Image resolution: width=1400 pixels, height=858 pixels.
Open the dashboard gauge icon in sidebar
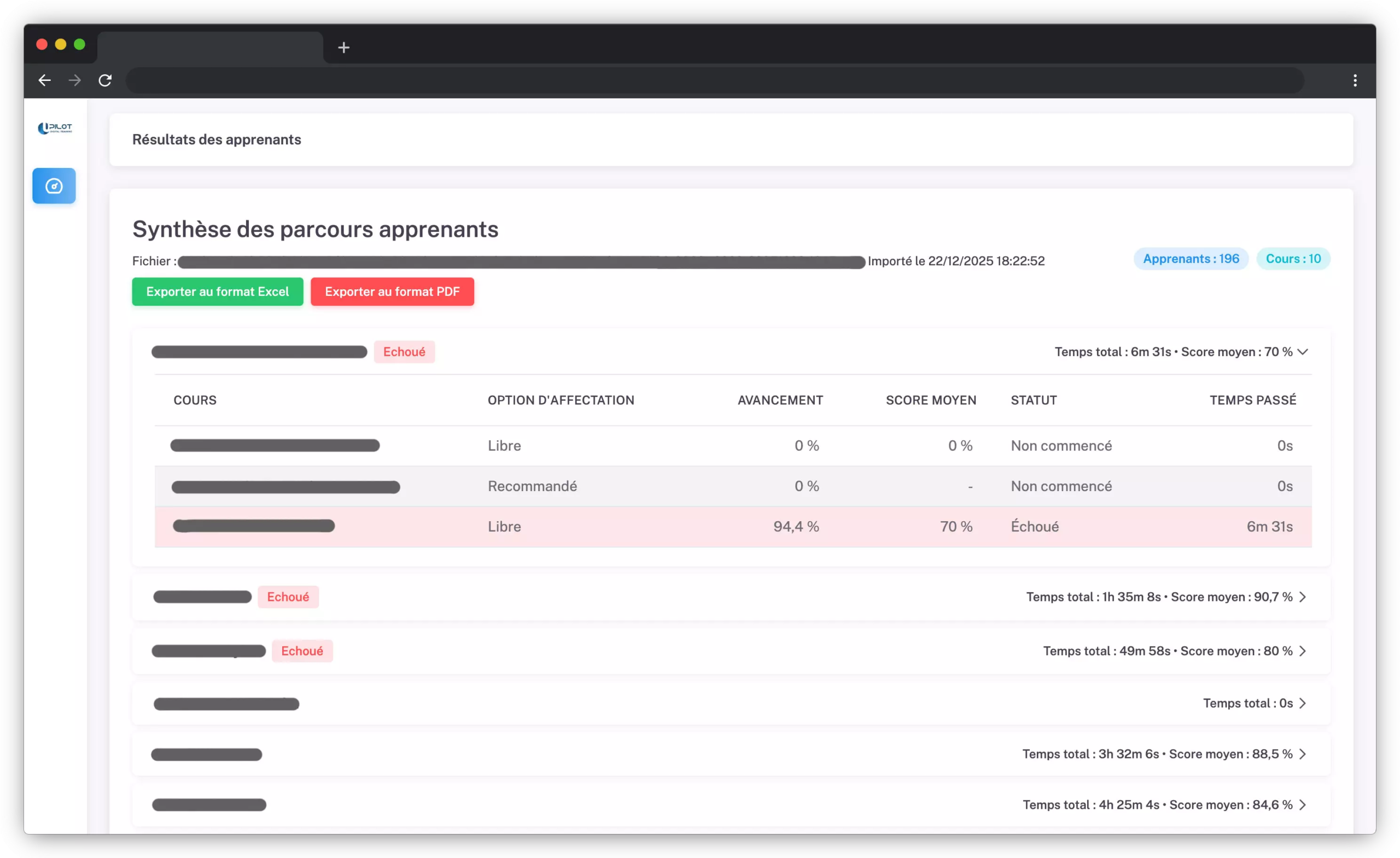coord(54,186)
